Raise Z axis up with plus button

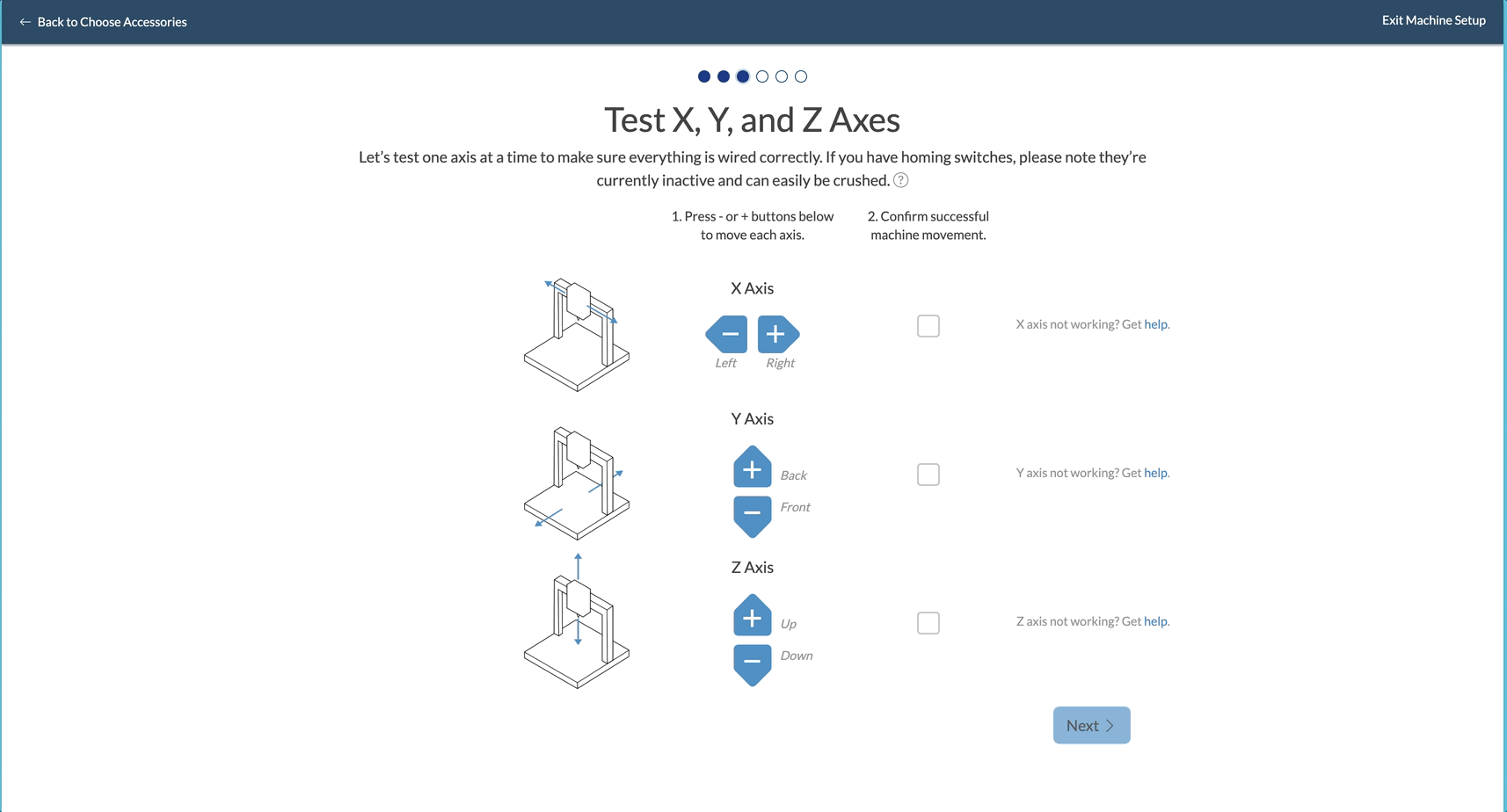753,615
